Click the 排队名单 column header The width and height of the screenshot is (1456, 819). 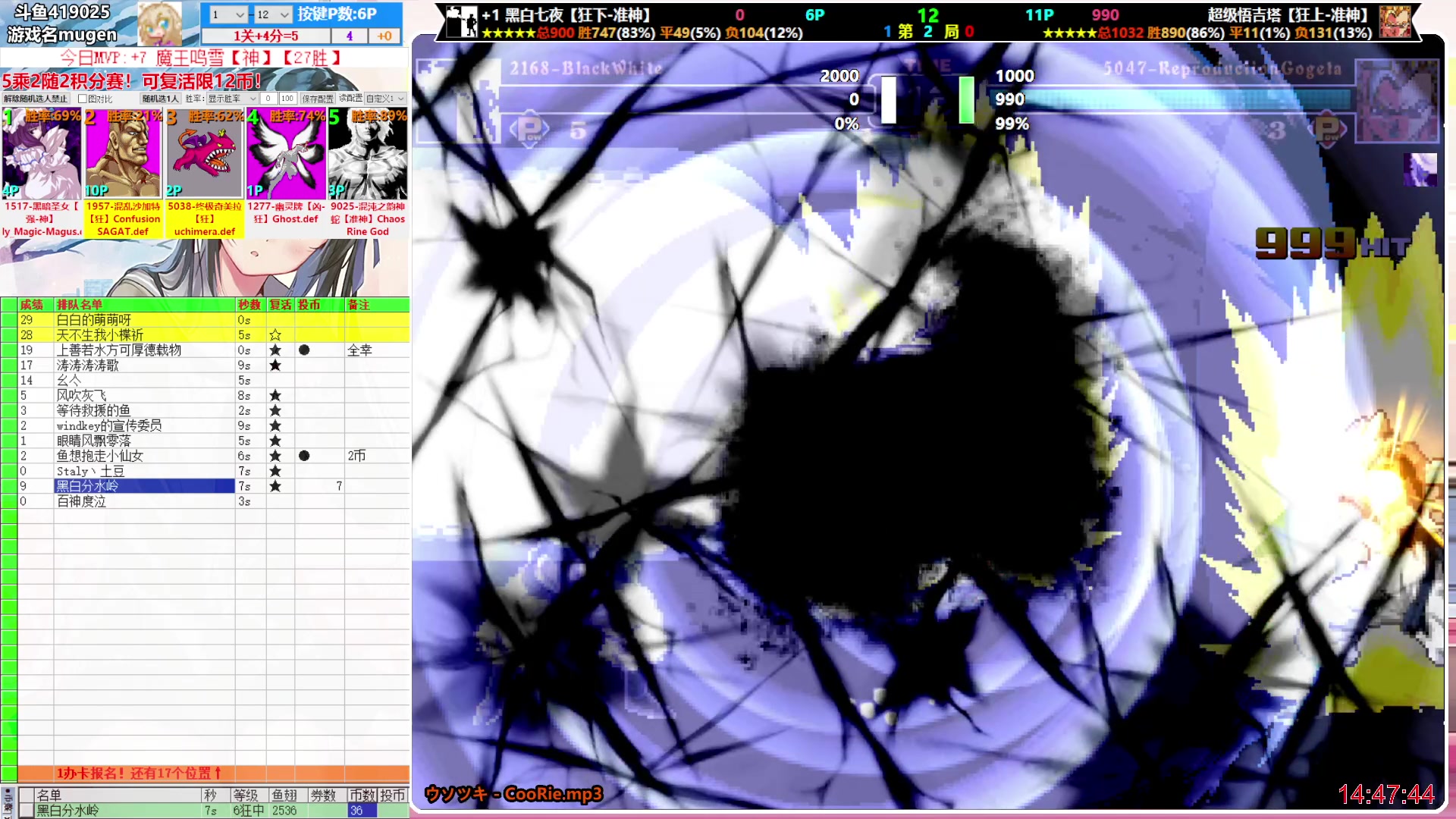point(144,305)
